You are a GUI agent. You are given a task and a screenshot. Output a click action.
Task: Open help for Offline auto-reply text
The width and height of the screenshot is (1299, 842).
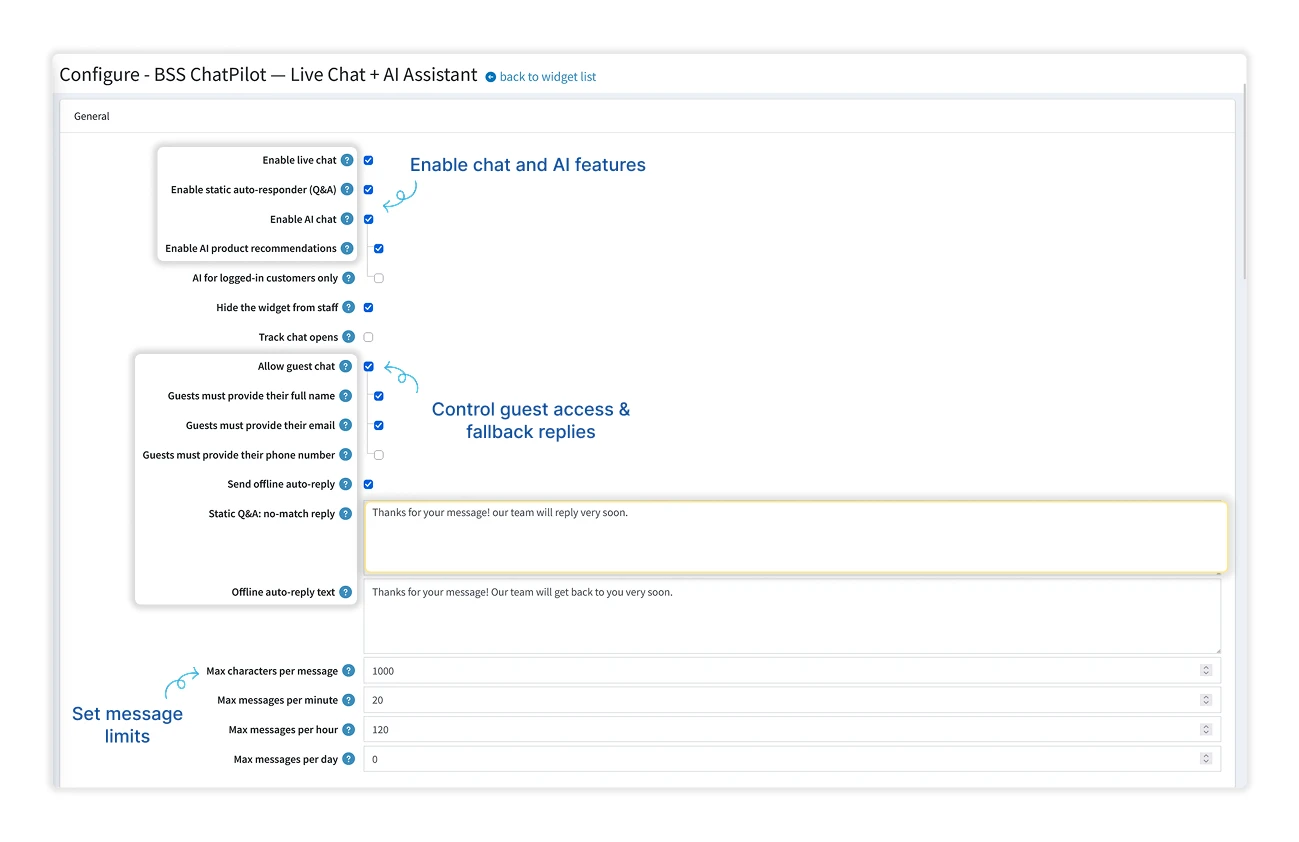pos(346,592)
